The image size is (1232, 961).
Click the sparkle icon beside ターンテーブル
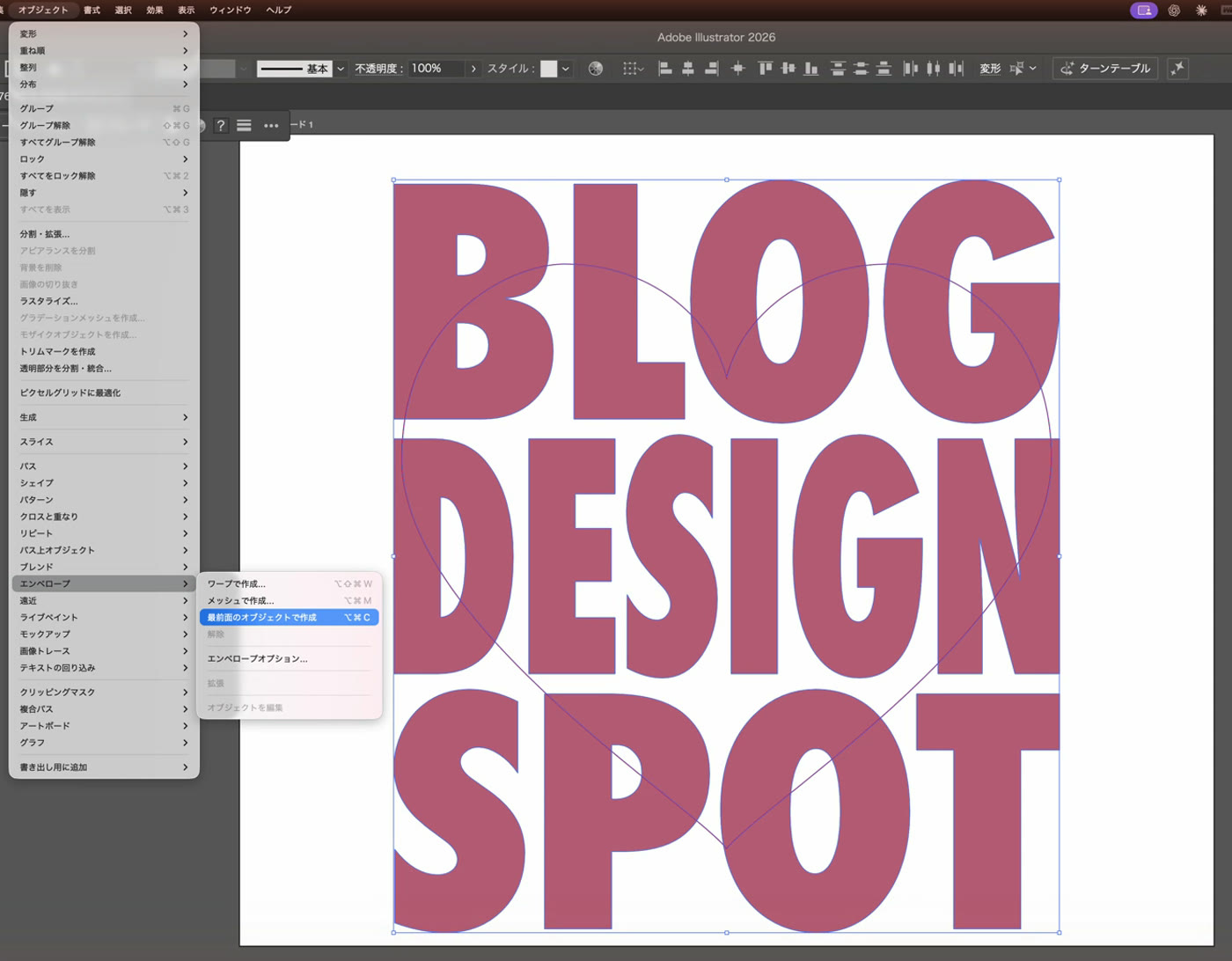pyautogui.click(x=1177, y=68)
